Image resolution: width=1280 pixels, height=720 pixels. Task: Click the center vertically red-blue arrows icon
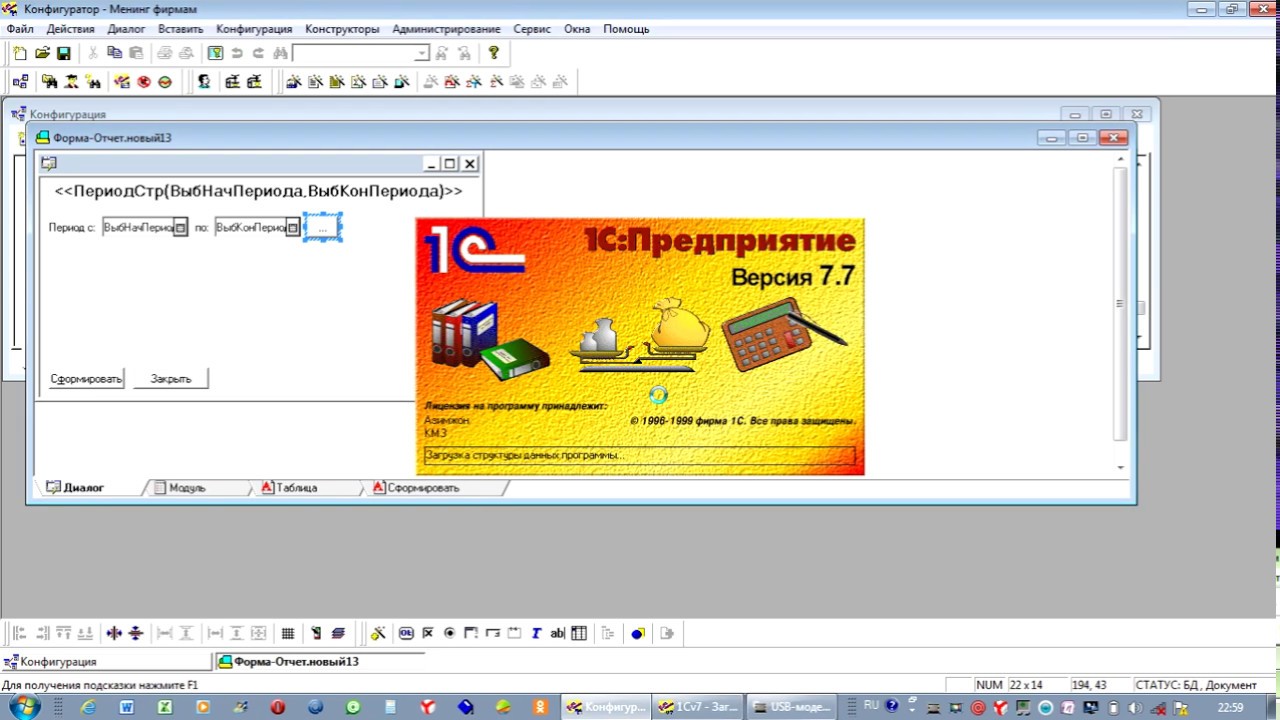[136, 633]
